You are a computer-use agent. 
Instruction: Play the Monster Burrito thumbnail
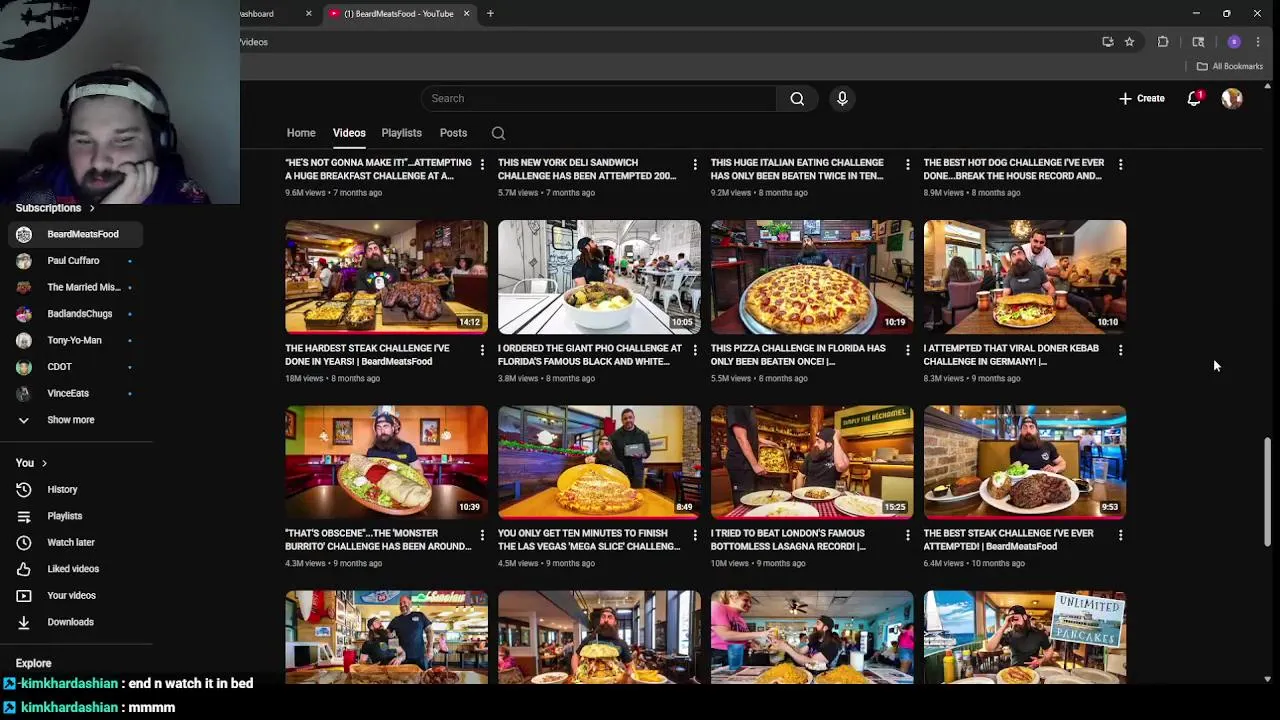click(386, 462)
